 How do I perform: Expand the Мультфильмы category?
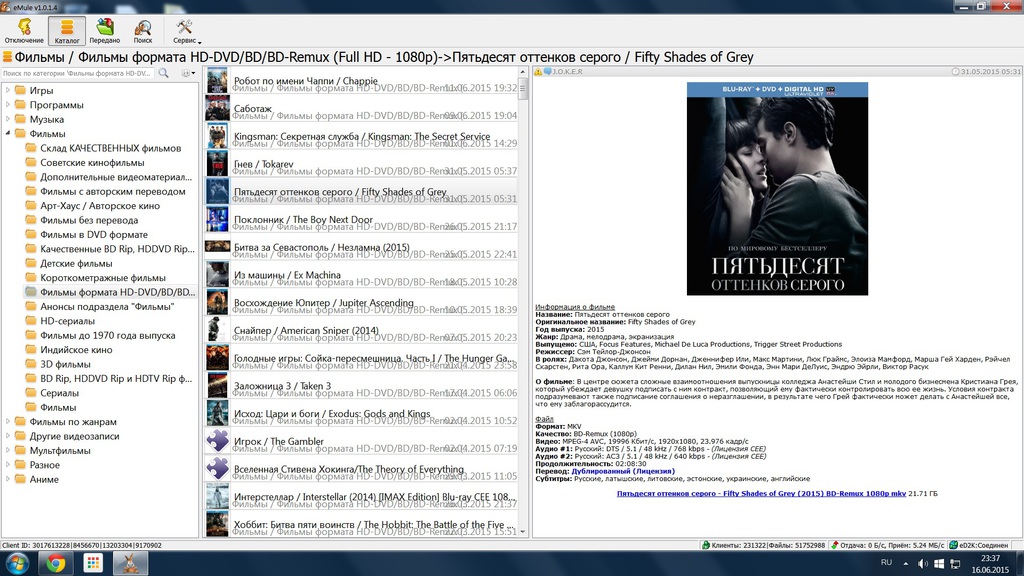(x=8, y=450)
